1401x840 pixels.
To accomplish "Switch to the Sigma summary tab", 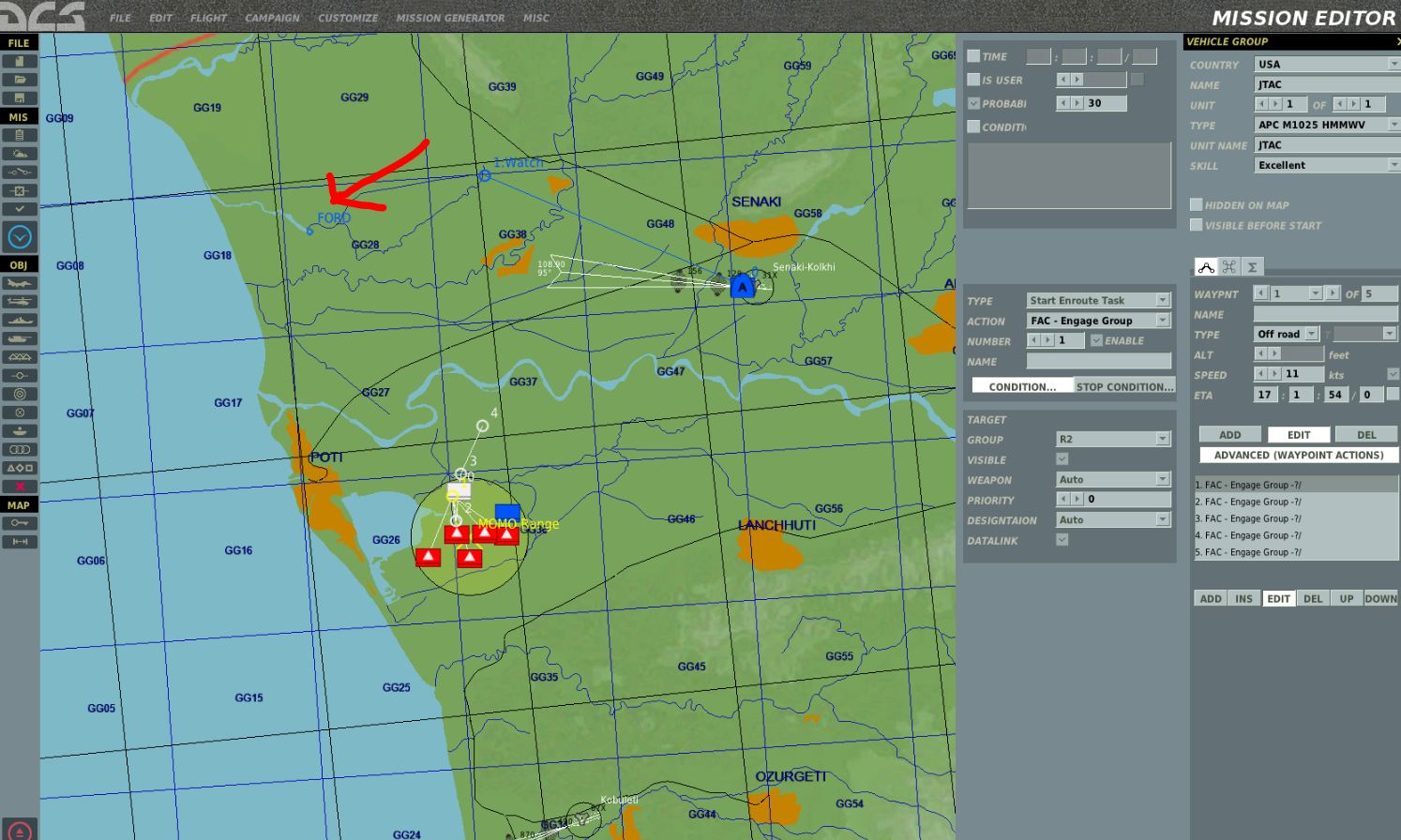I will click(x=1252, y=267).
